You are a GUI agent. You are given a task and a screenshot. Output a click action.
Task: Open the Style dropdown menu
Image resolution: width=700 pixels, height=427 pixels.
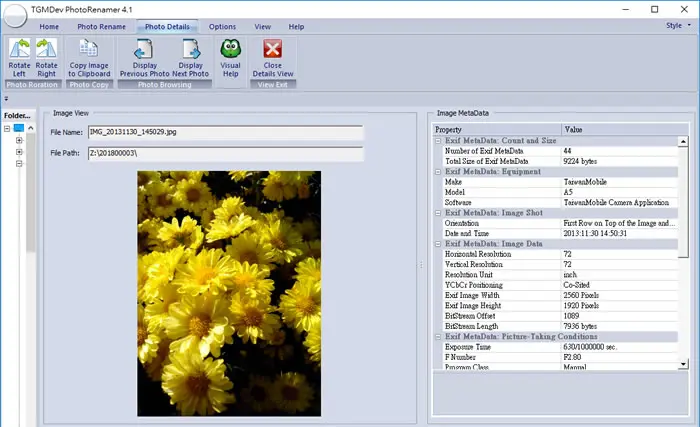pyautogui.click(x=678, y=25)
